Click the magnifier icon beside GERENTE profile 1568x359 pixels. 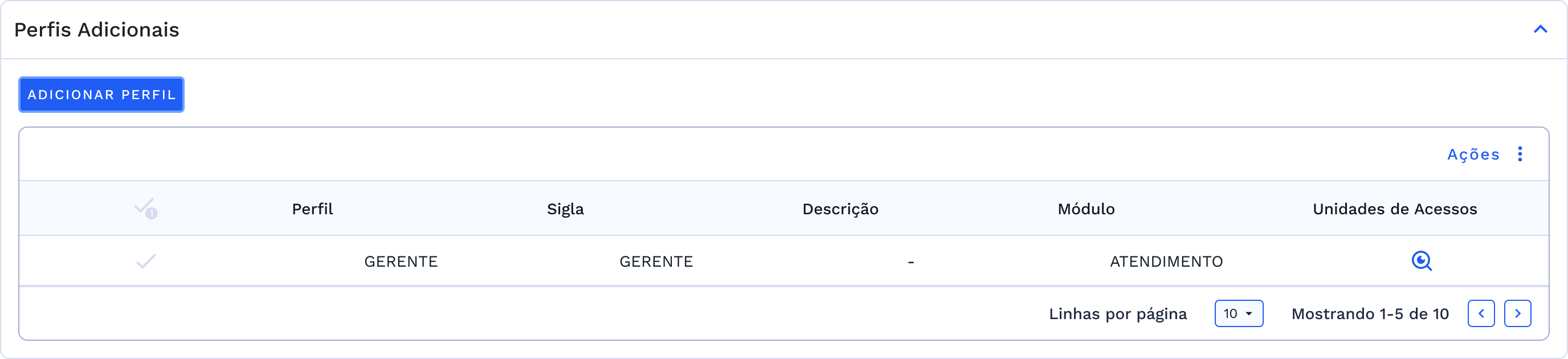coord(1423,261)
